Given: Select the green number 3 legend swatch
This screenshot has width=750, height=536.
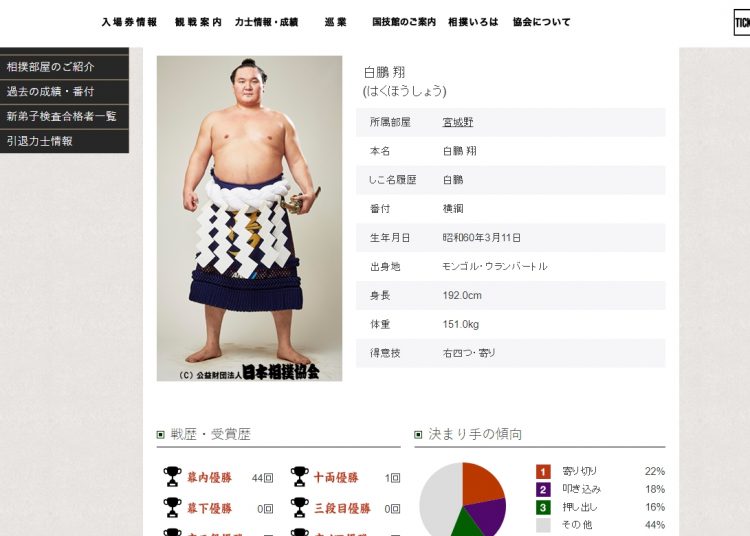Looking at the screenshot, I should [x=543, y=507].
